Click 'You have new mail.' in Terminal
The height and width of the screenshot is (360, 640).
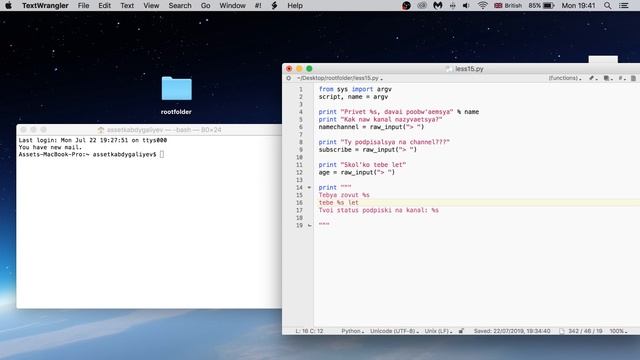50,147
